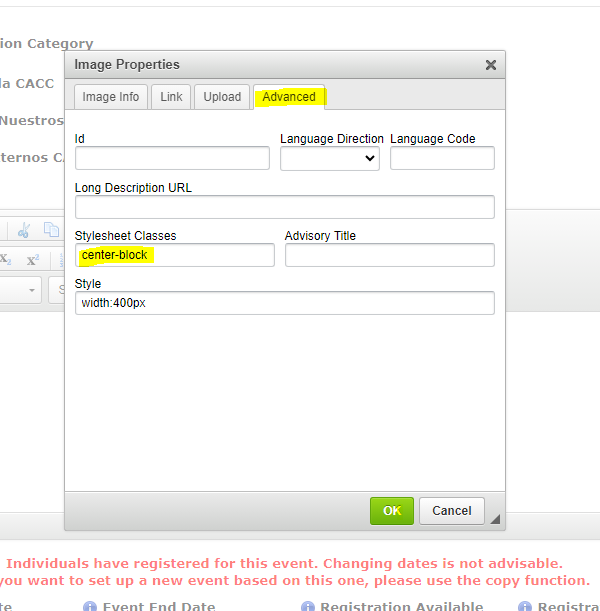The width and height of the screenshot is (600, 611).
Task: Close the Image Properties dialog with X
Action: pyautogui.click(x=490, y=65)
